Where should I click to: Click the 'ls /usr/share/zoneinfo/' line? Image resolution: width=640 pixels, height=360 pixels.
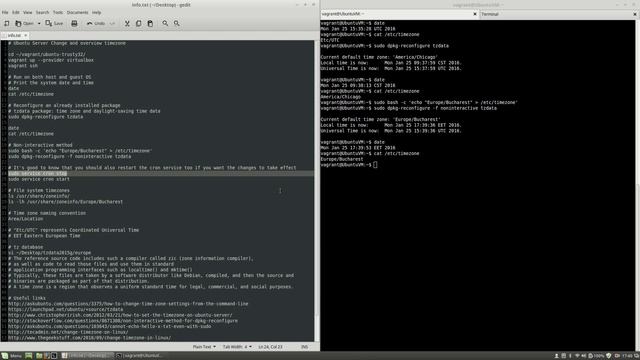39,196
